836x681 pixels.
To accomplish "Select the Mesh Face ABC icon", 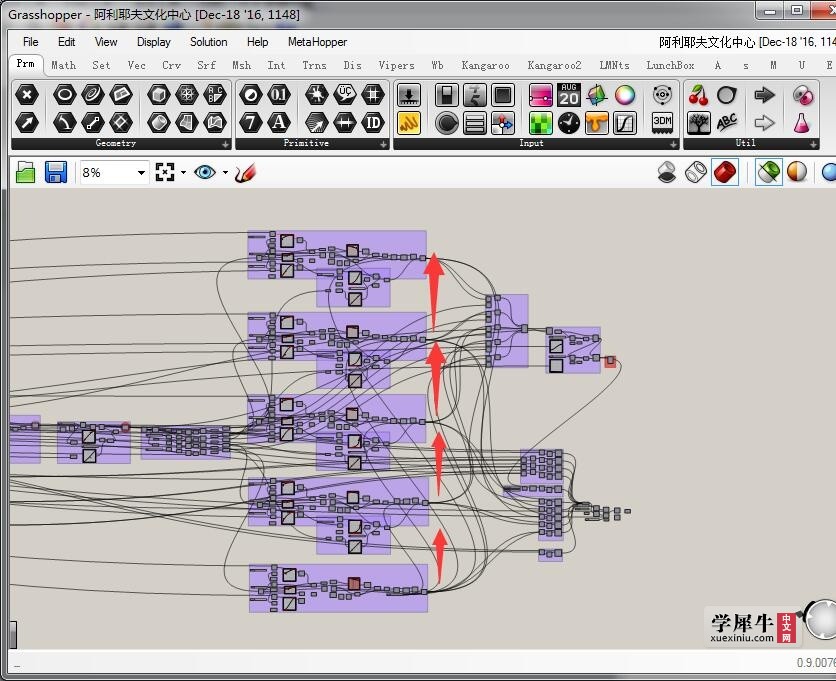I will point(215,95).
